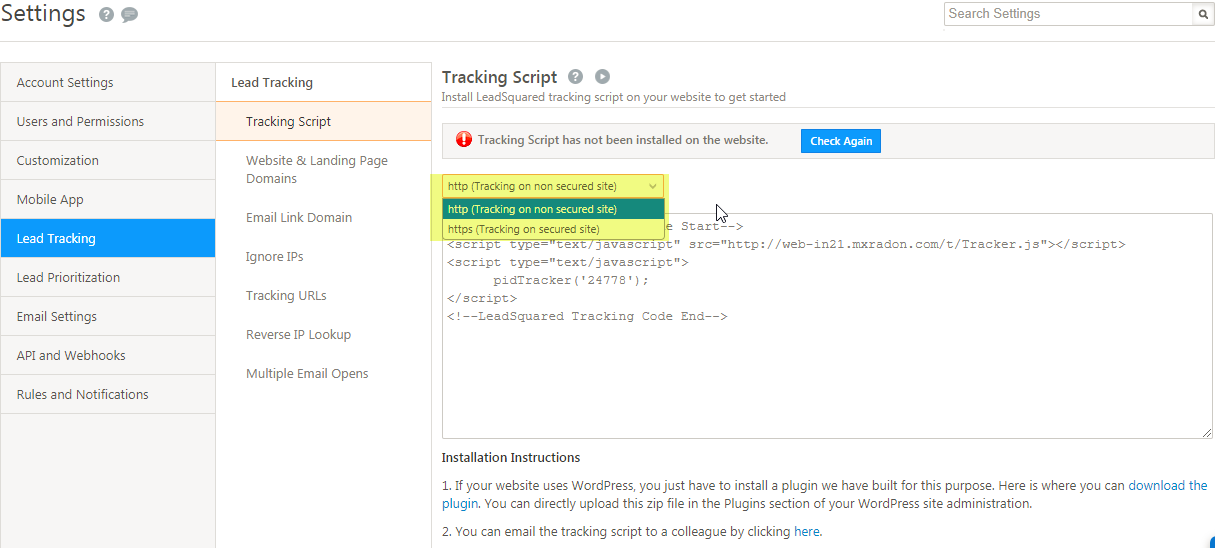Screen dimensions: 1215x548
Task: Expand the http tracking protocol dropdown
Action: pyautogui.click(x=553, y=186)
